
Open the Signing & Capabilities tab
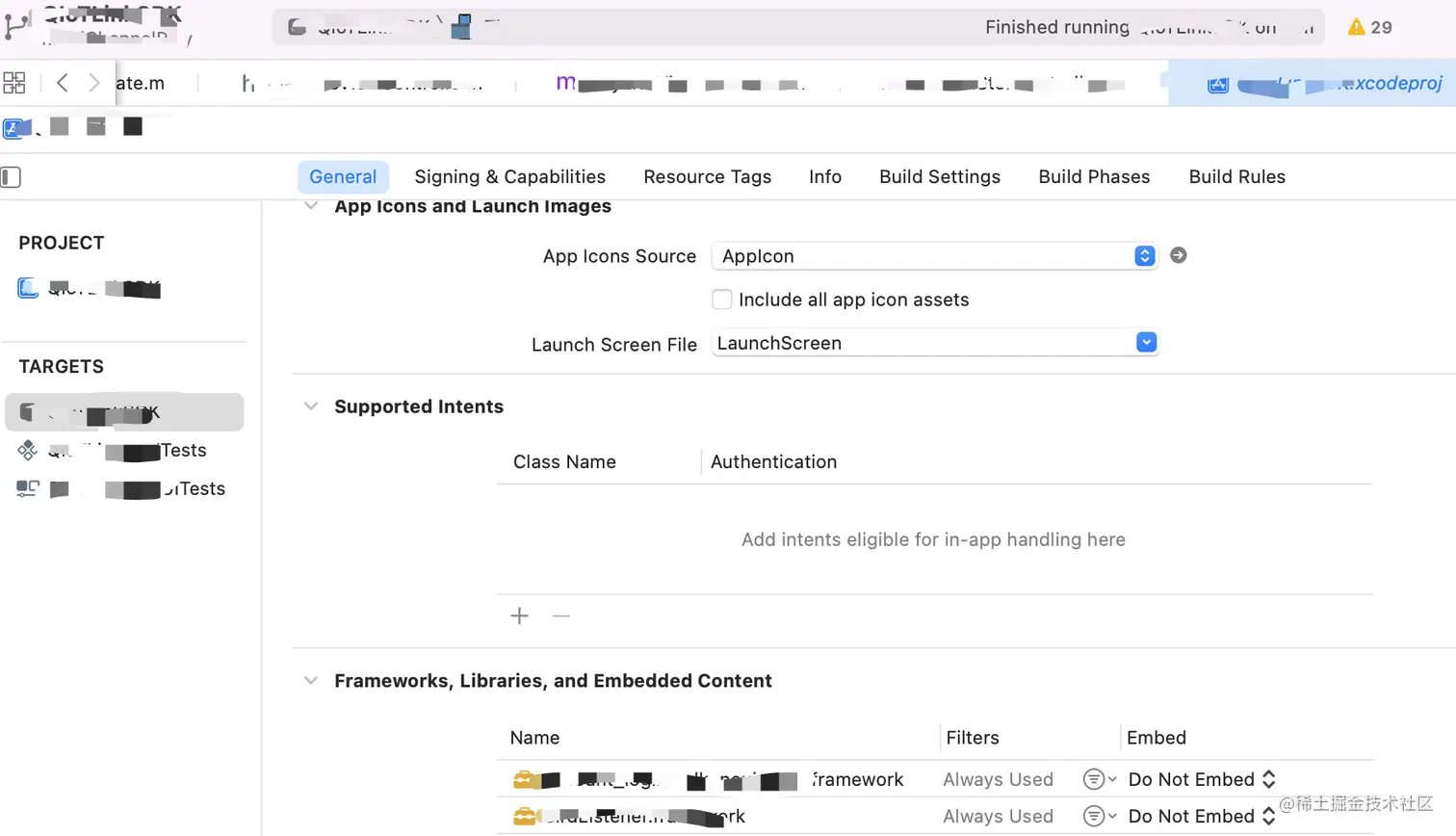(510, 177)
